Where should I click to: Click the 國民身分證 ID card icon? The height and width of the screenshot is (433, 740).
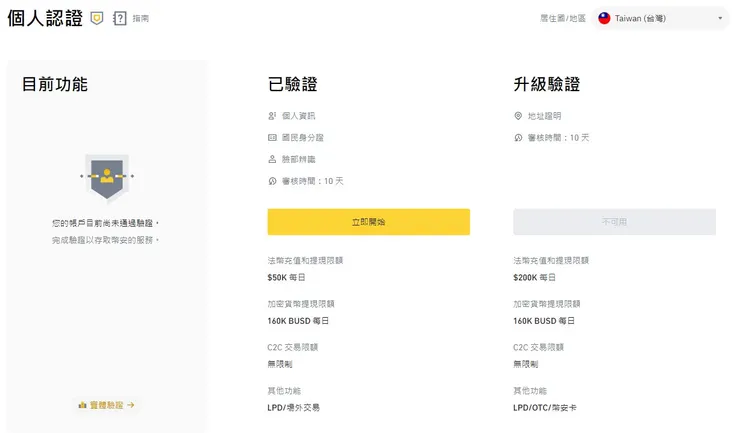272,137
